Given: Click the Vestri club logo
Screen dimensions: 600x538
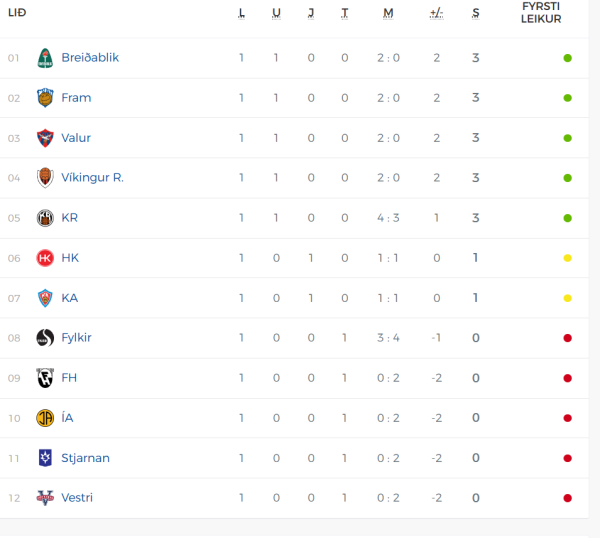Looking at the screenshot, I should pyautogui.click(x=45, y=498).
